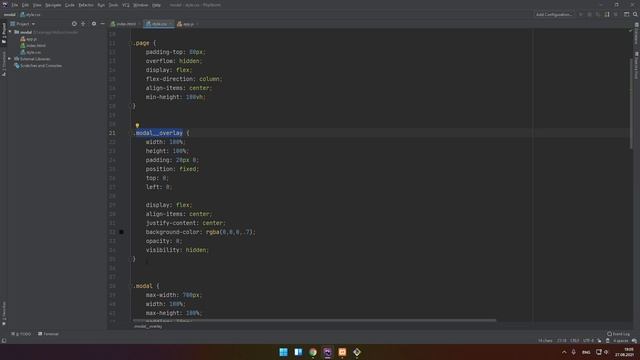Click the Run arrow icon in toolbar
Screen dimensions: 640x360
[581, 15]
